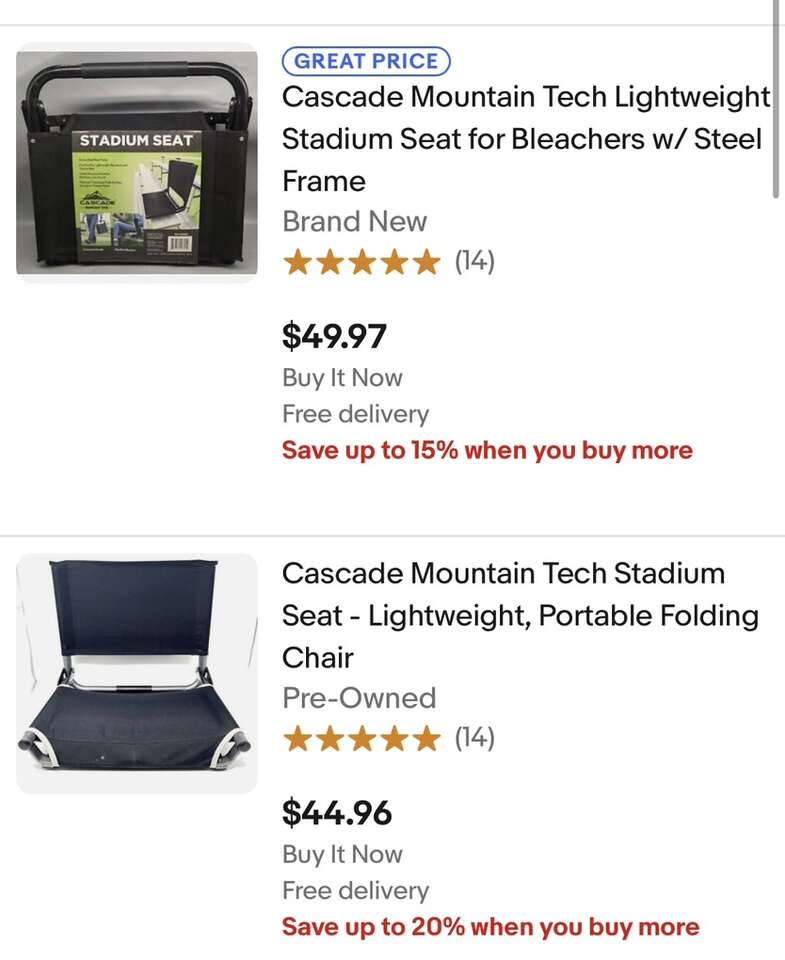Click Save up to 15% when you buy more
This screenshot has height=960, width=785.
[487, 451]
